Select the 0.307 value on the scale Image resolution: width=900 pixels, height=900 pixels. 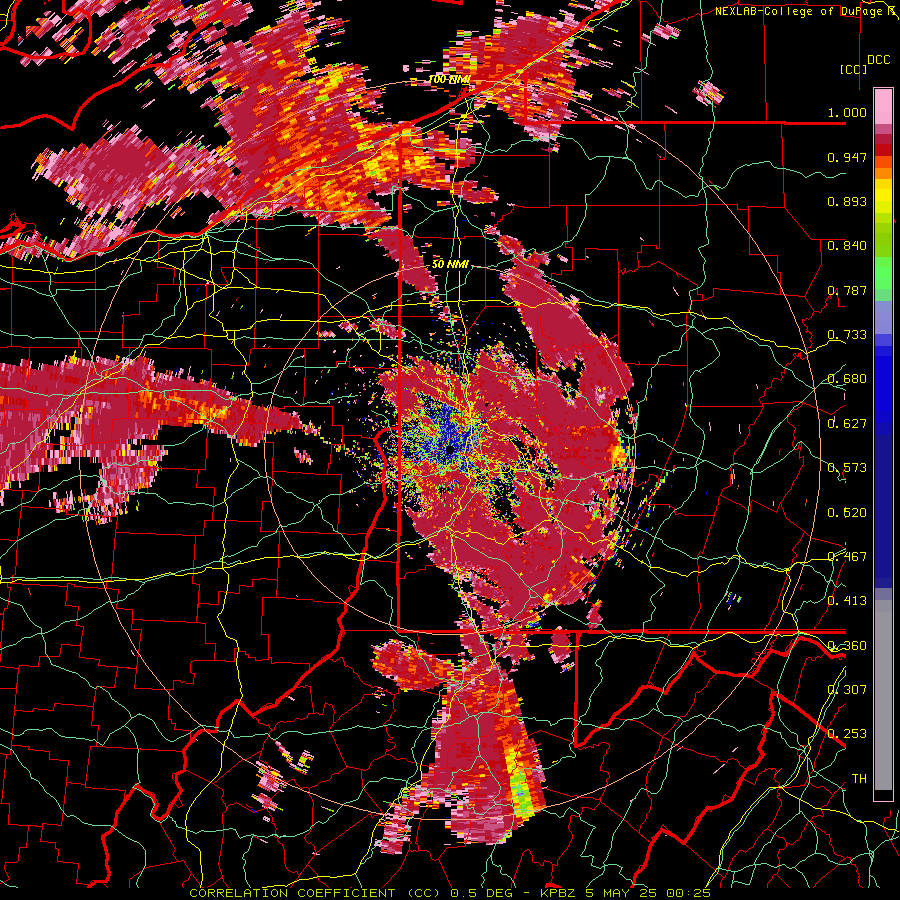point(847,690)
